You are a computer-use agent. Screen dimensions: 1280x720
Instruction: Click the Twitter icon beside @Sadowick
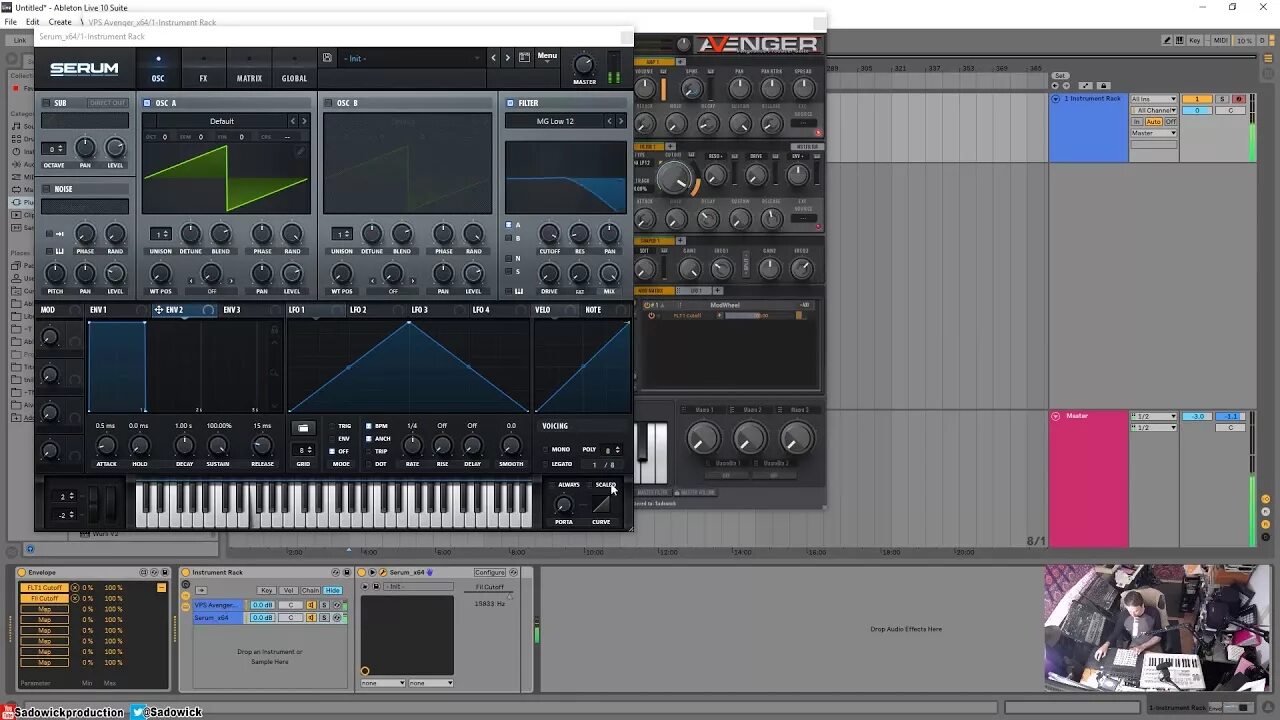tap(138, 713)
